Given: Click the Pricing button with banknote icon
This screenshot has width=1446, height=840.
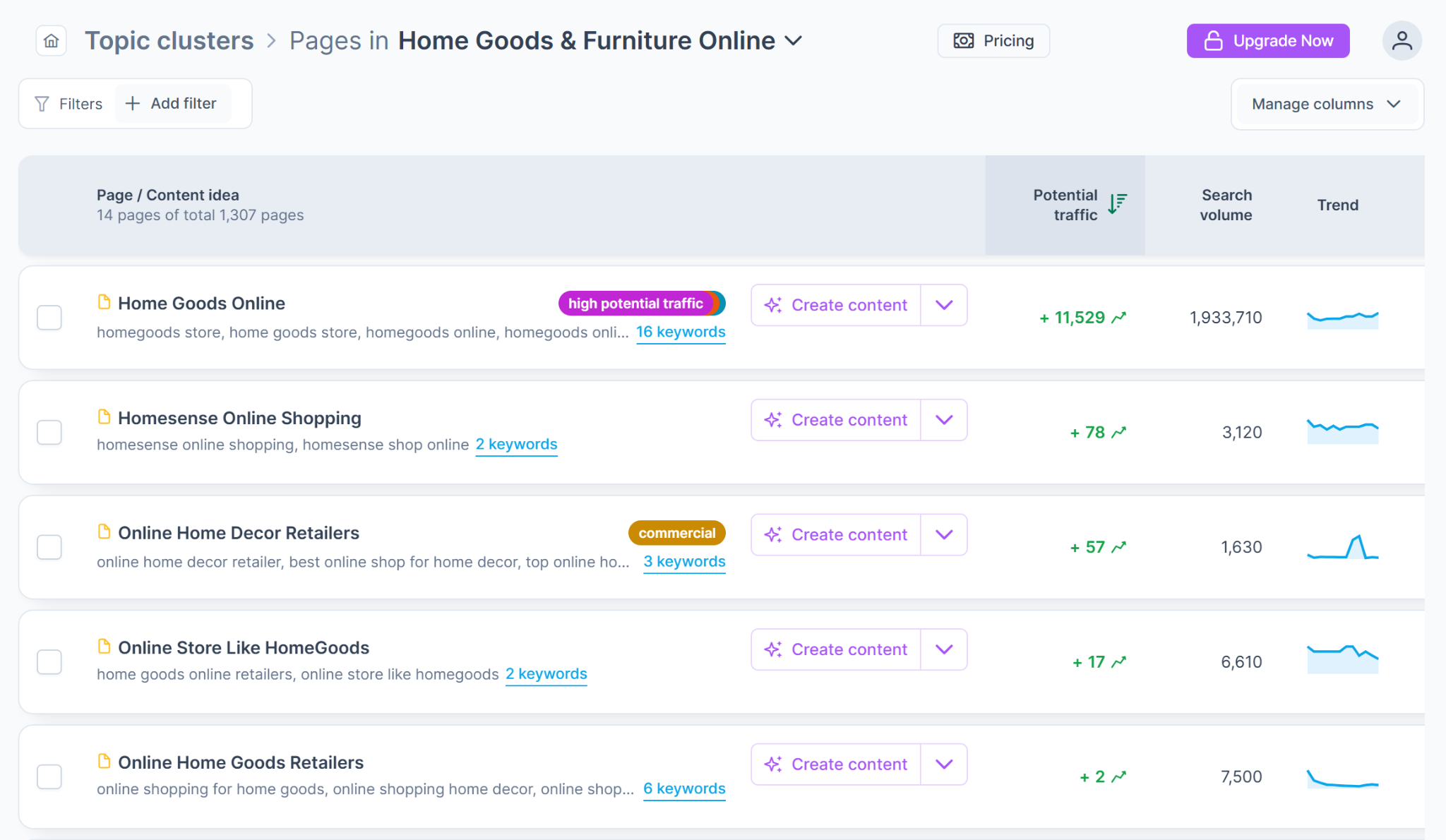Looking at the screenshot, I should click(x=993, y=41).
